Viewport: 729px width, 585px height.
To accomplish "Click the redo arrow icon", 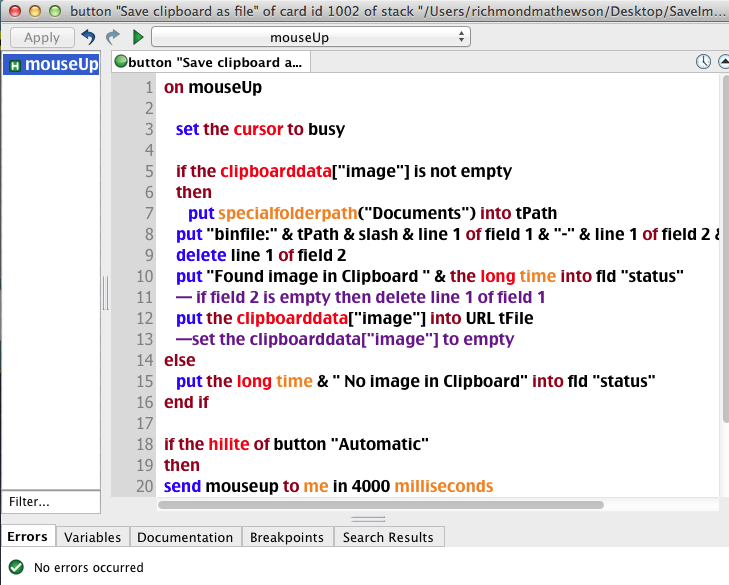I will (112, 37).
